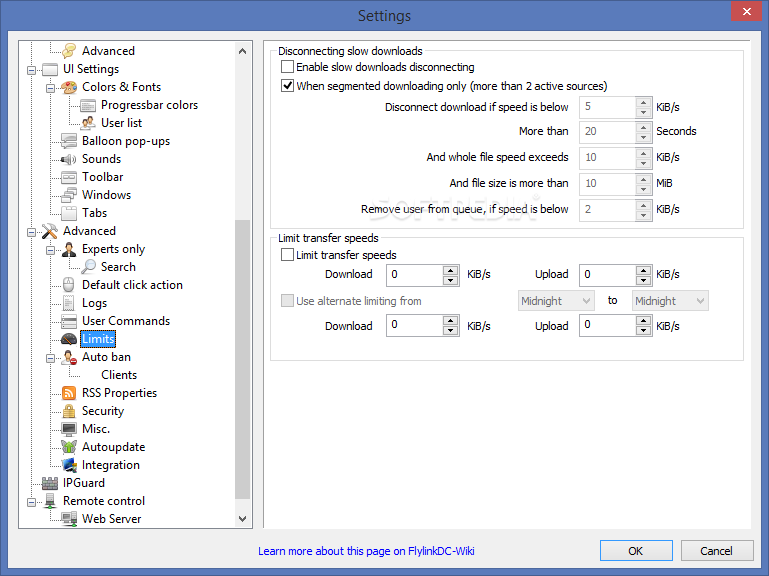769x576 pixels.
Task: Click the Security padlock icon
Action: point(69,411)
